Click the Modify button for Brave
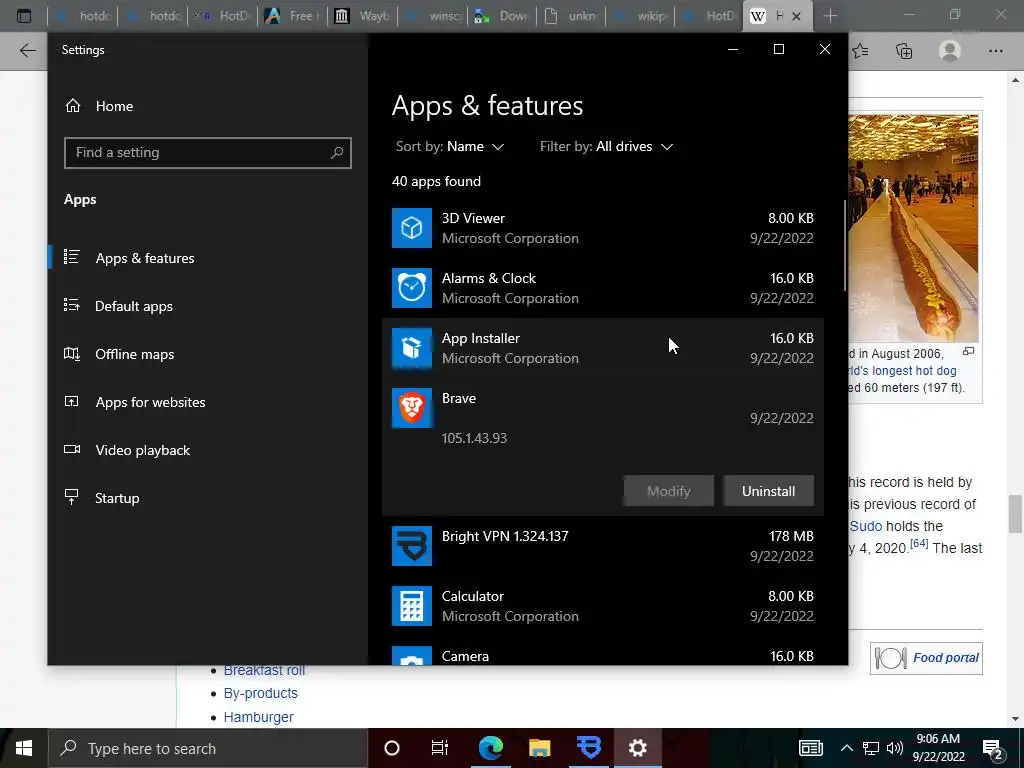1024x768 pixels. pos(669,491)
